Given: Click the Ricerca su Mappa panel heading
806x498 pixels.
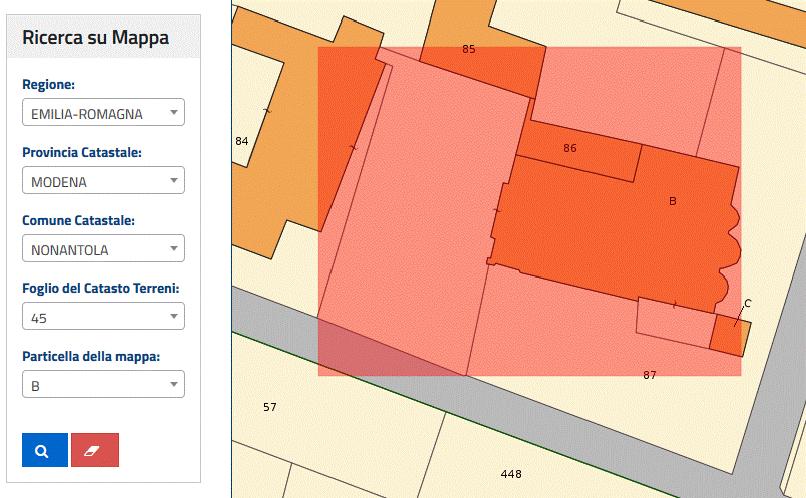Looking at the screenshot, I should [x=96, y=38].
